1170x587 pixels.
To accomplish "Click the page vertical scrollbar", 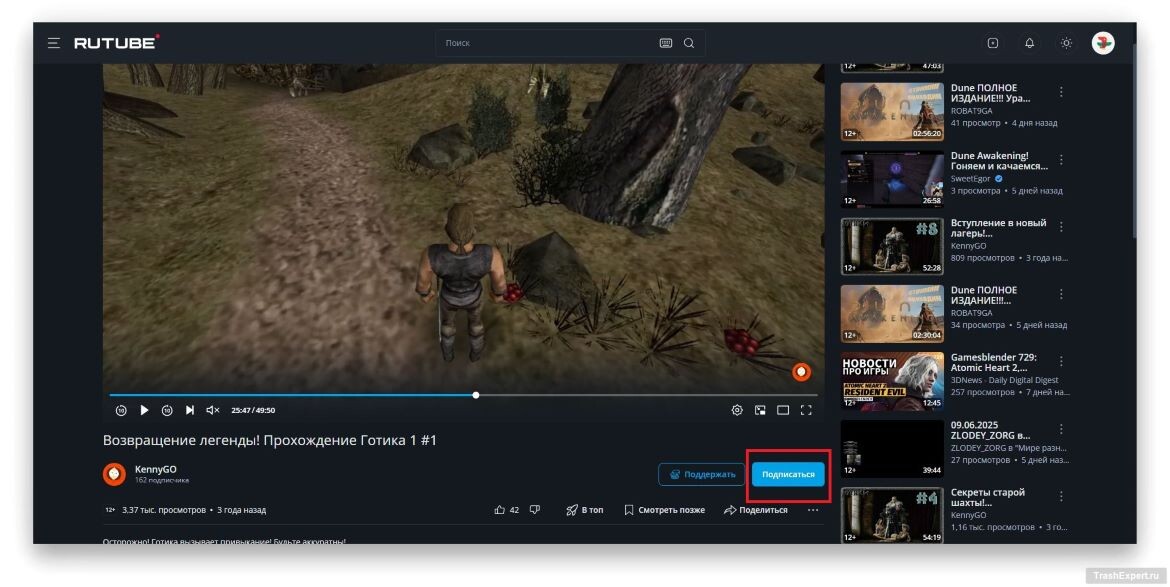I will [x=1133, y=142].
